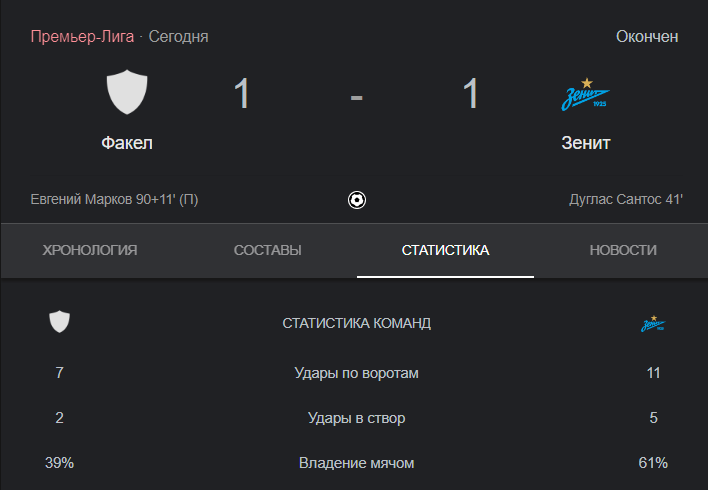Click the Факел team name
The image size is (708, 490).
pos(127,143)
